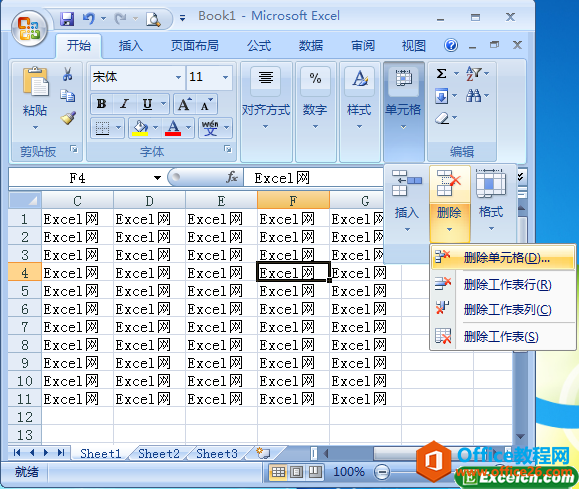The width and height of the screenshot is (579, 489).
Task: Switch to the Sheet3 tab
Action: click(217, 454)
